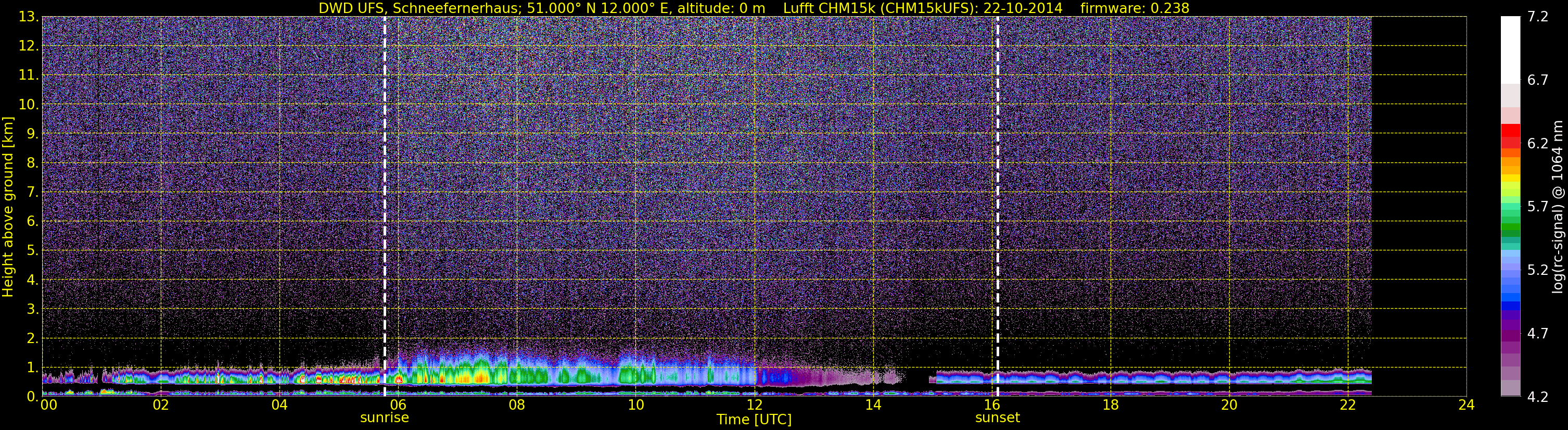Click the Height above ground [km] axis title

pos(8,207)
